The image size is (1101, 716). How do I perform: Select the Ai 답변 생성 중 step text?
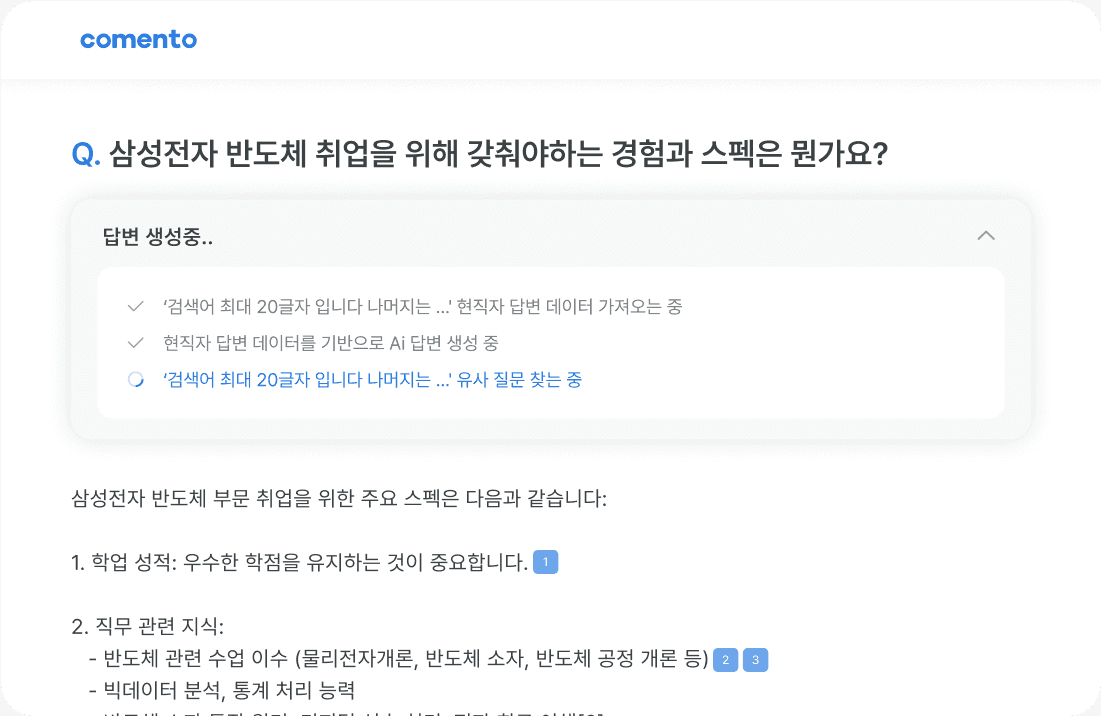330,343
